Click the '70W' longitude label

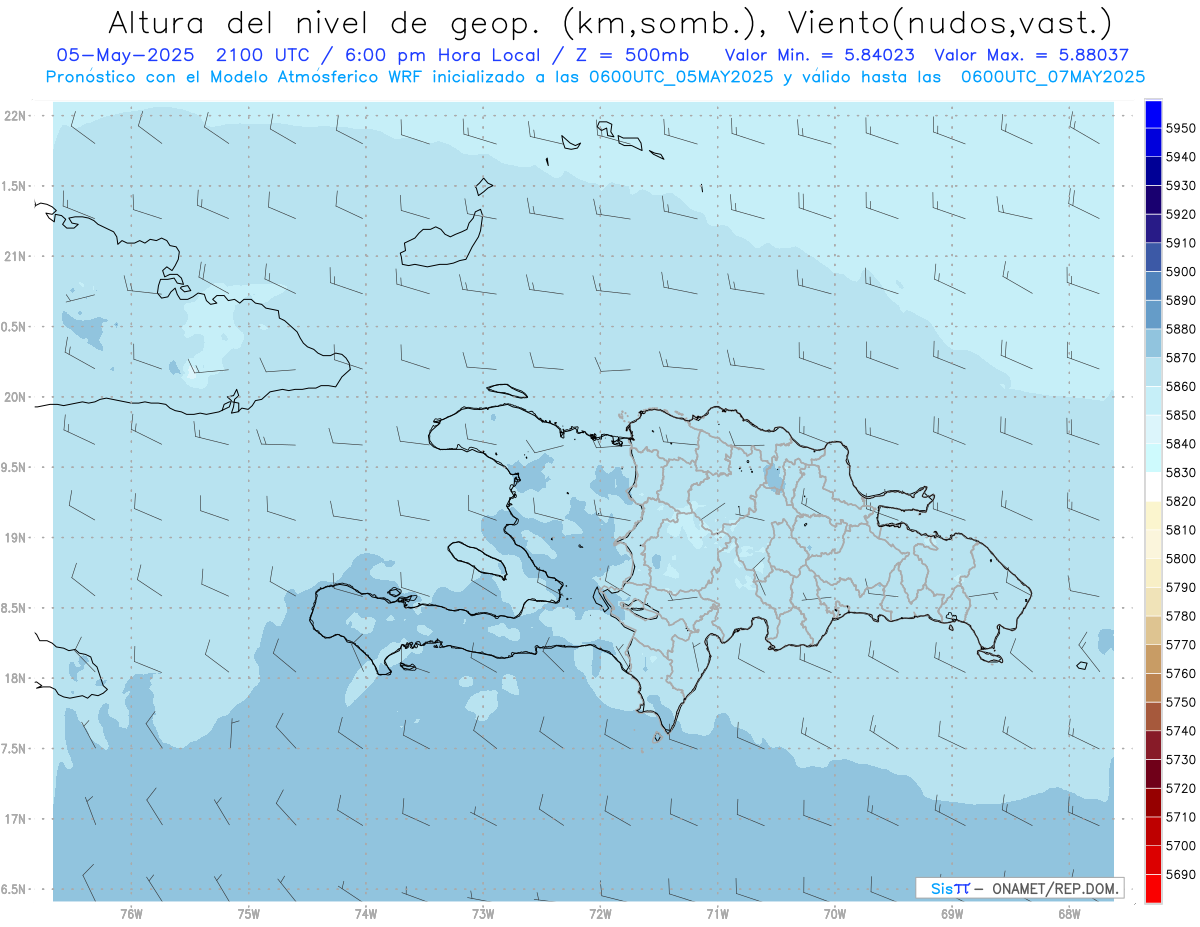tap(835, 914)
